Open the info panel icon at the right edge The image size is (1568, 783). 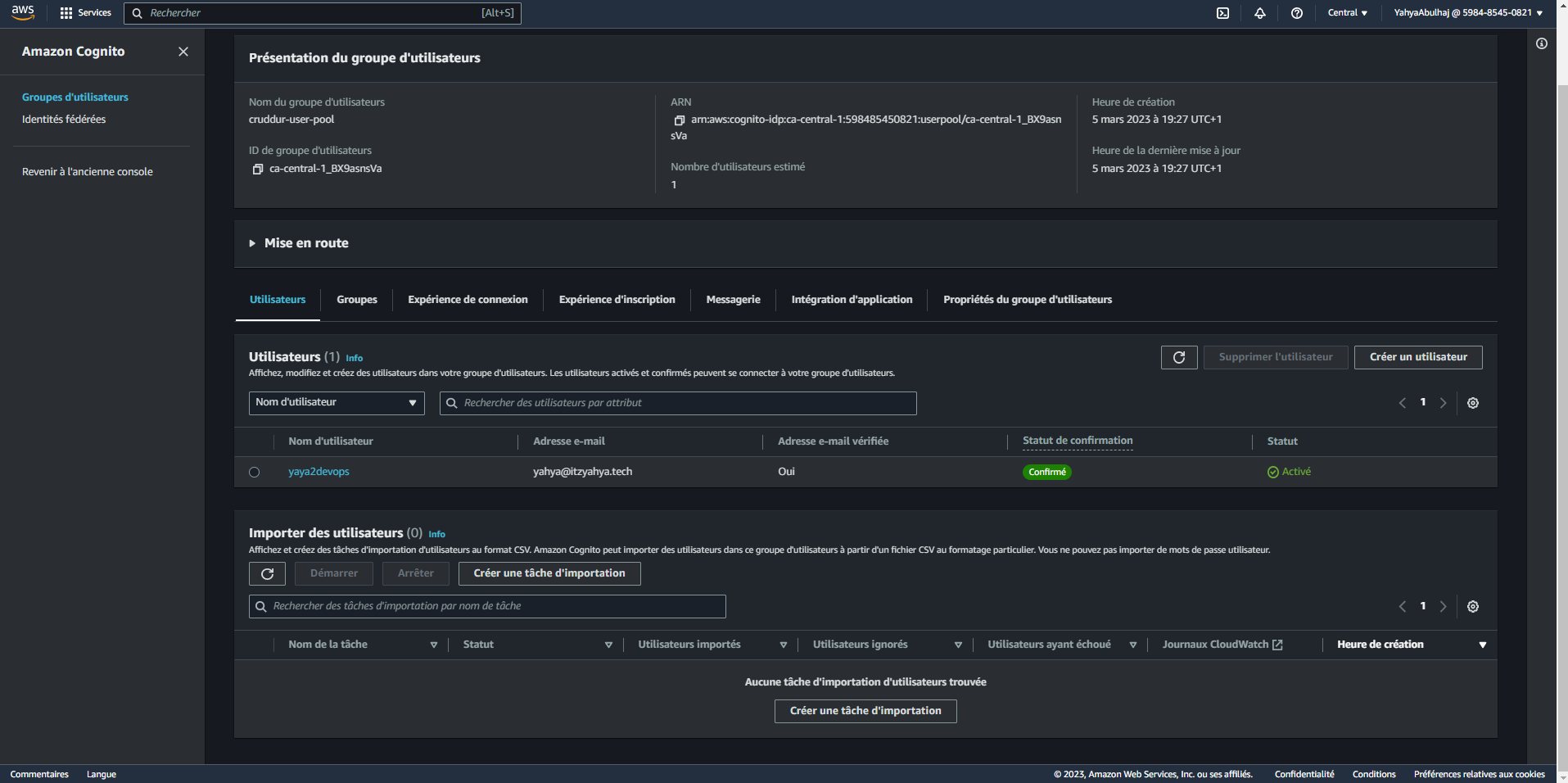pyautogui.click(x=1542, y=43)
